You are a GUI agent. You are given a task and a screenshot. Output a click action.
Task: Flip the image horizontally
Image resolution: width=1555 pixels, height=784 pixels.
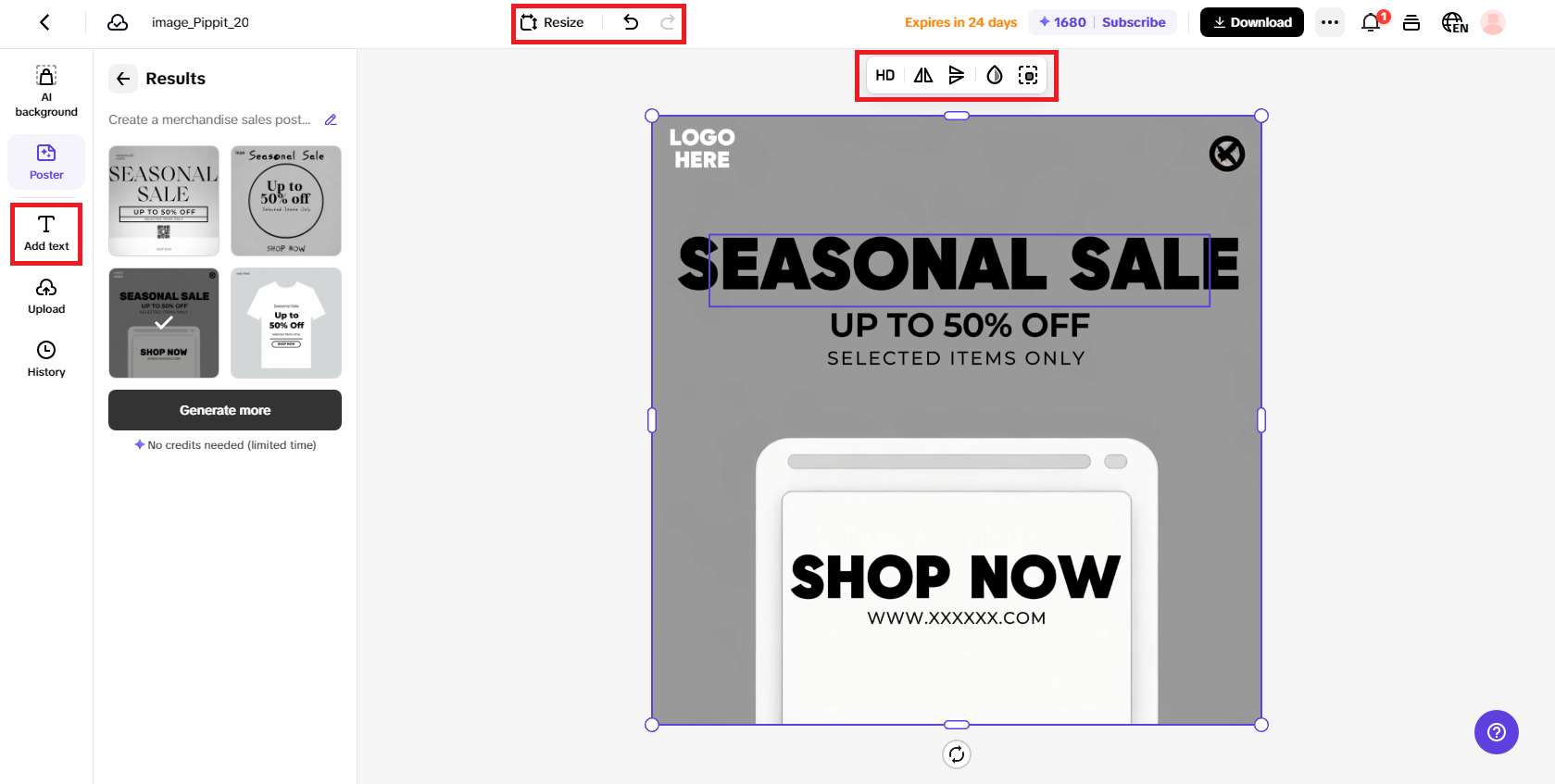click(923, 76)
